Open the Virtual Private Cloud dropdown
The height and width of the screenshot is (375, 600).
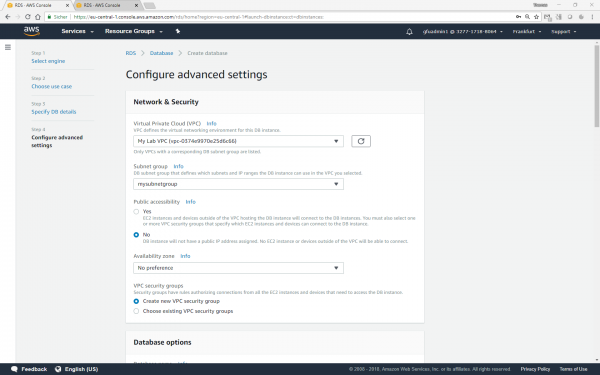238,141
